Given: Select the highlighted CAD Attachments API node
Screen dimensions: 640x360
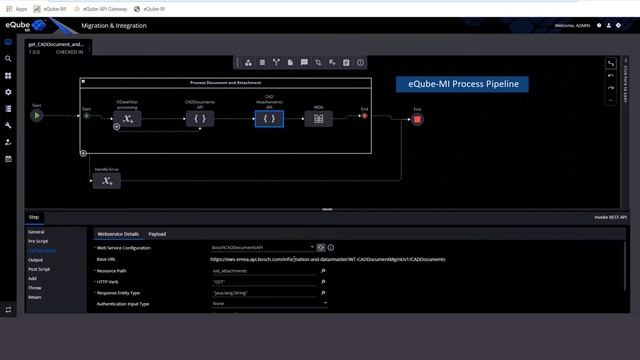Looking at the screenshot, I should [x=269, y=119].
